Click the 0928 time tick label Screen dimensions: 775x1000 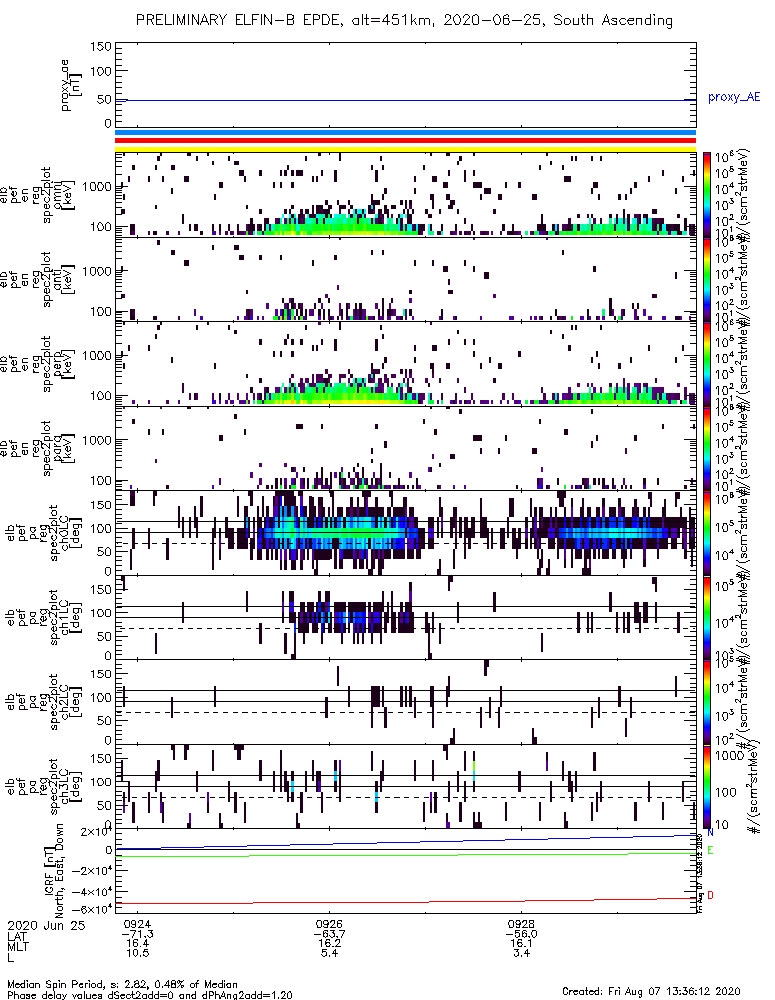(521, 924)
